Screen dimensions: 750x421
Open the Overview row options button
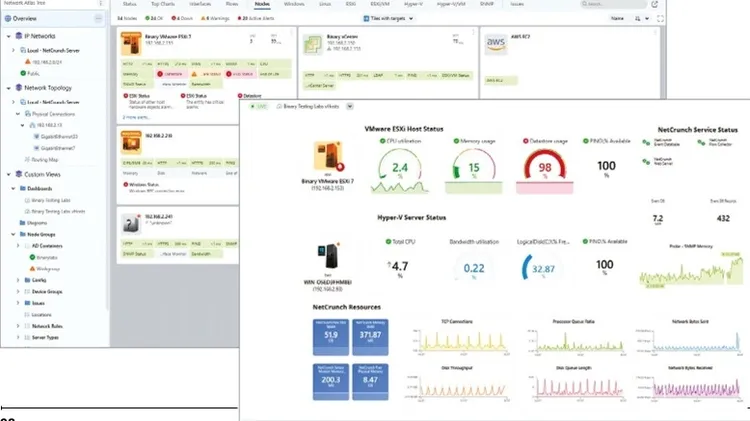(x=98, y=18)
